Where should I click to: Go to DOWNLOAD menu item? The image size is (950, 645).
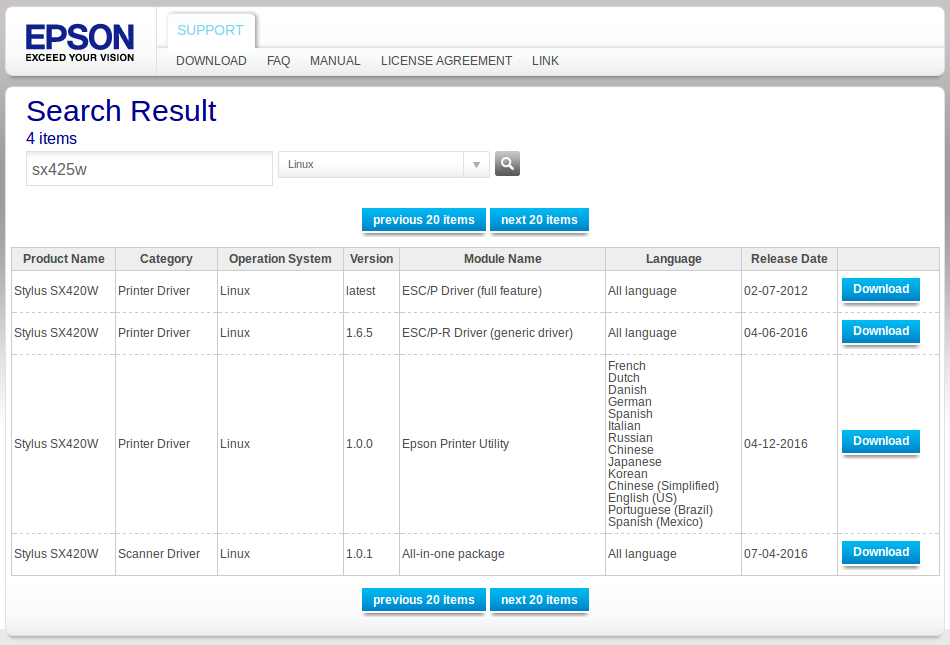click(211, 61)
